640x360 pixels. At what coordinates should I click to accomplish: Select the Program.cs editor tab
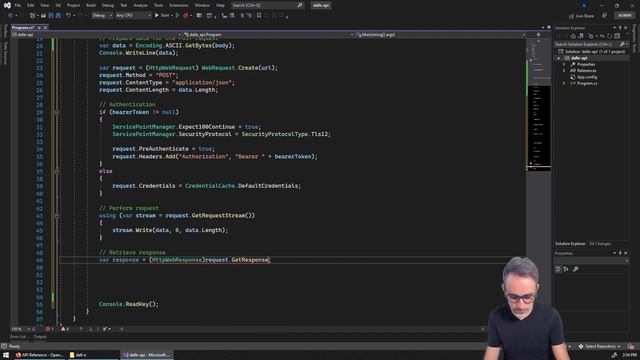24,27
